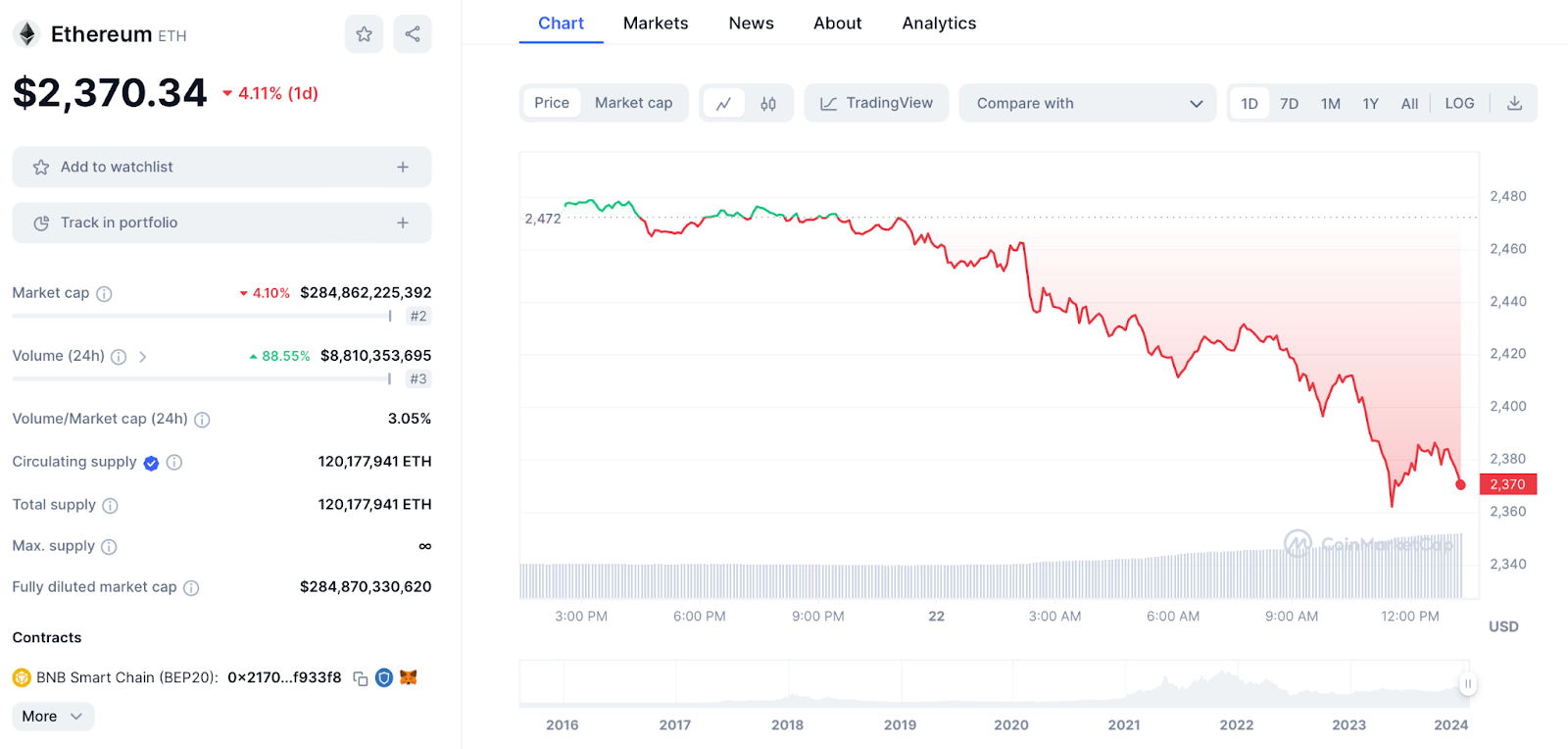The width and height of the screenshot is (1568, 749).
Task: Click the 2016 marker on history timeline
Action: [563, 725]
